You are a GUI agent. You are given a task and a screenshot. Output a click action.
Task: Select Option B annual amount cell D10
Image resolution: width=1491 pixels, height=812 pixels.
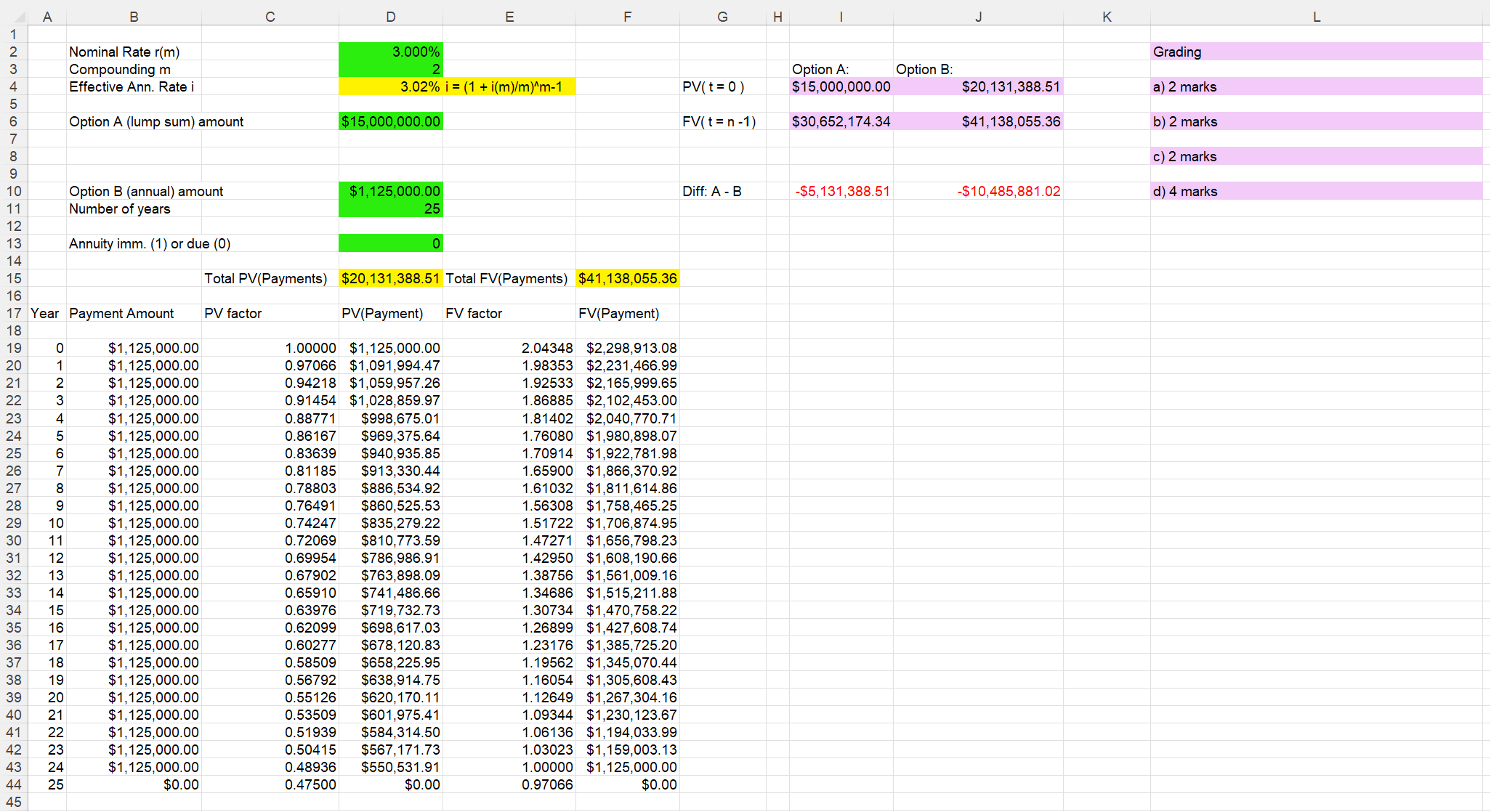(x=391, y=191)
